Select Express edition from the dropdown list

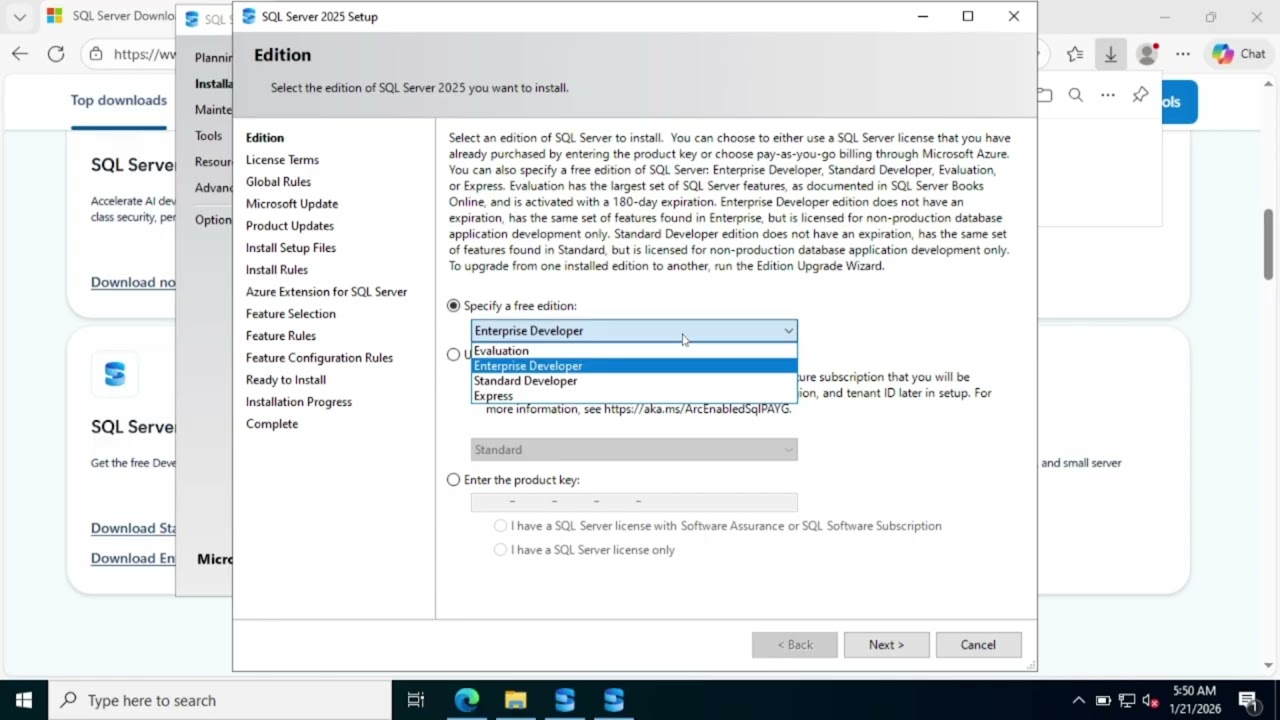click(x=634, y=396)
